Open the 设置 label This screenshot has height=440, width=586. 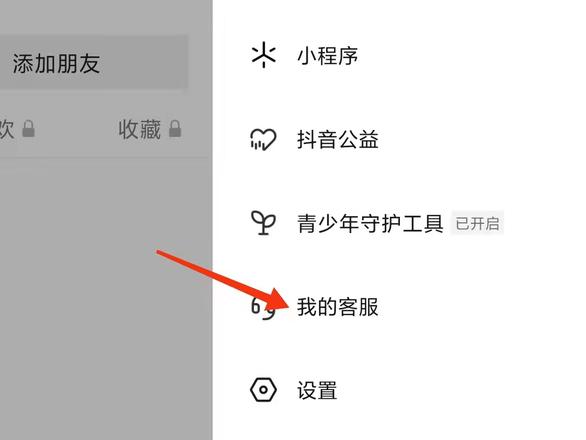tap(317, 390)
